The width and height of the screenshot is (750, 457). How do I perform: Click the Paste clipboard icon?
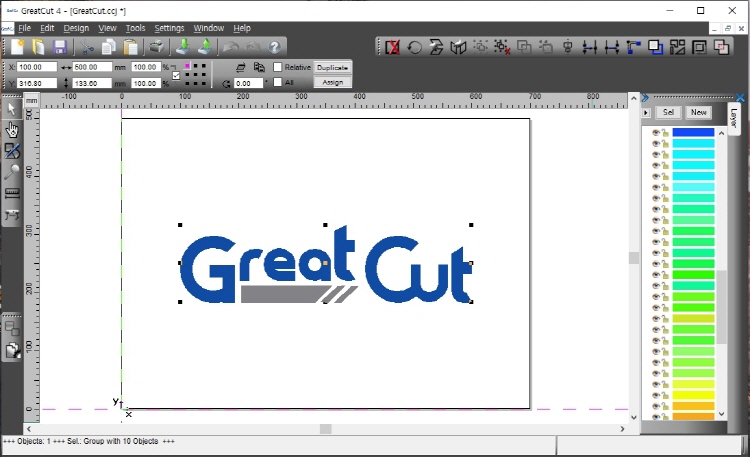point(130,47)
